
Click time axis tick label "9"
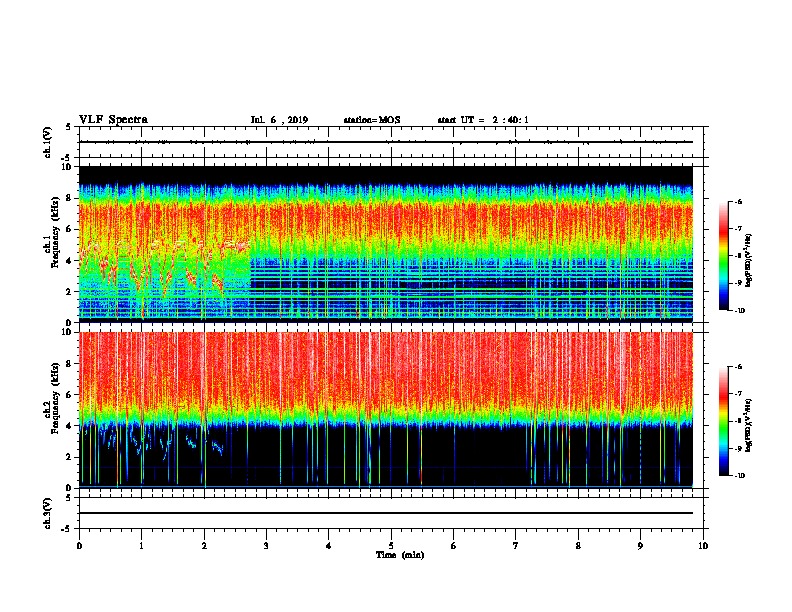click(x=640, y=546)
